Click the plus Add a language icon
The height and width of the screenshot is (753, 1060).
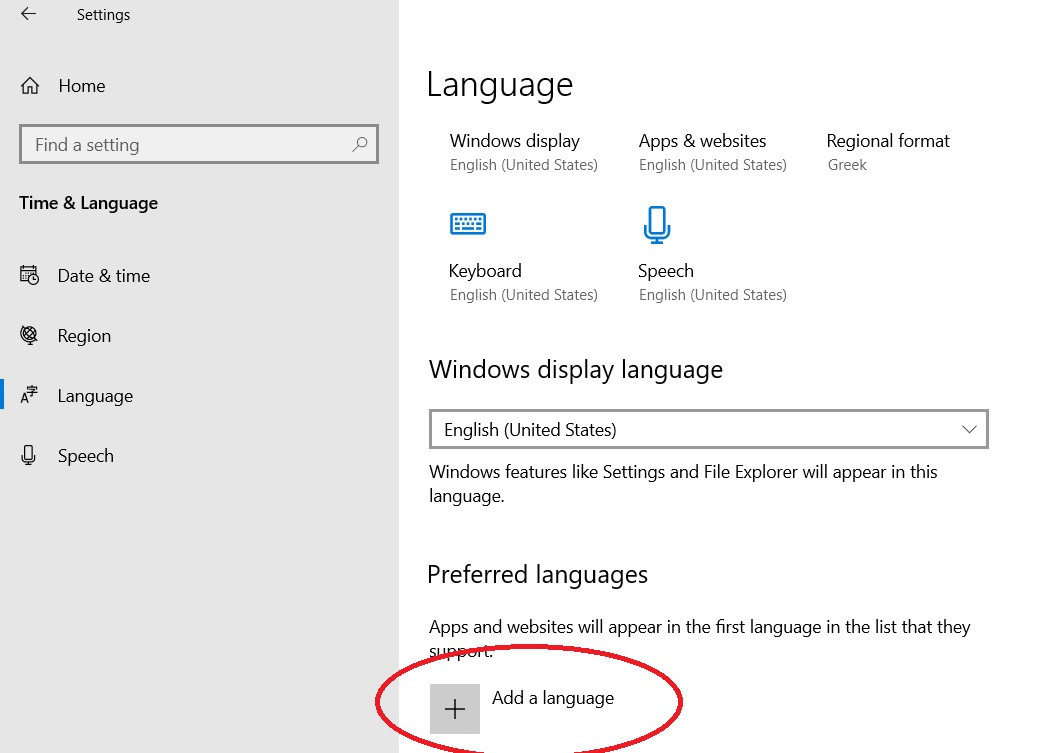pos(455,708)
